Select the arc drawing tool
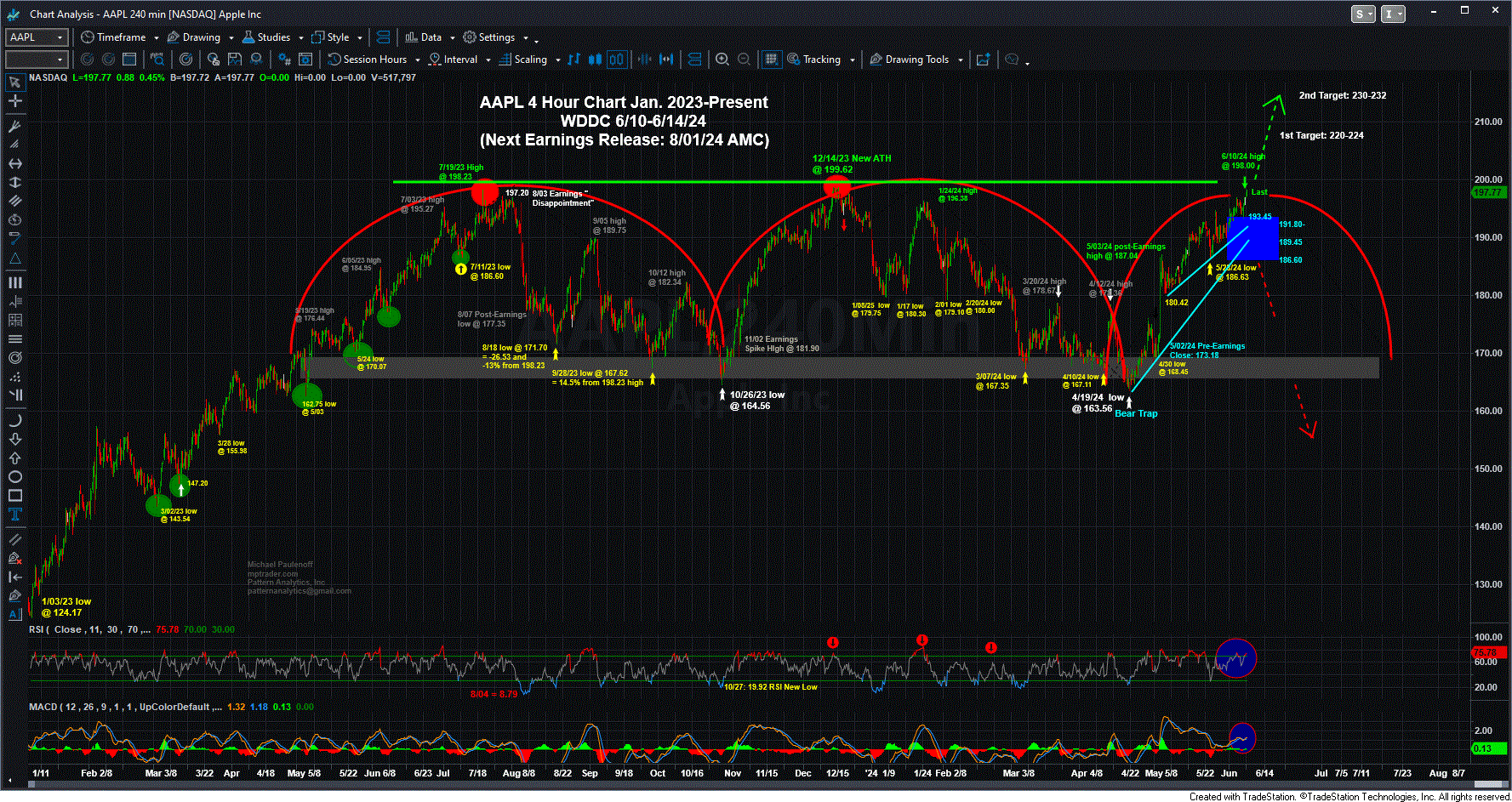This screenshot has height=802, width=1512. click(14, 420)
